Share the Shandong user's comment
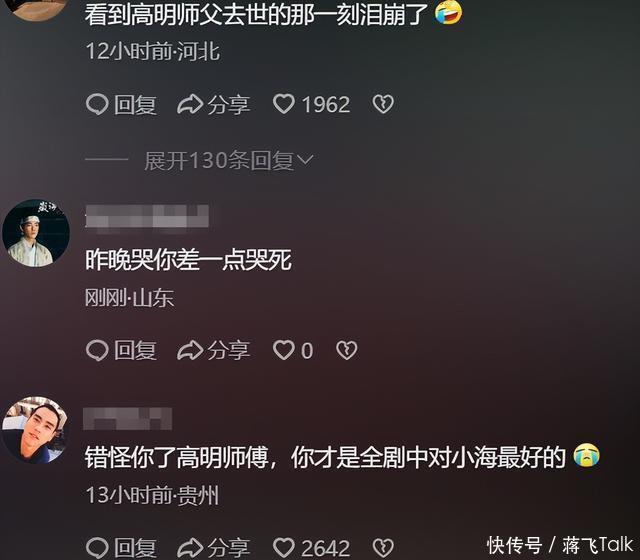 tap(213, 351)
